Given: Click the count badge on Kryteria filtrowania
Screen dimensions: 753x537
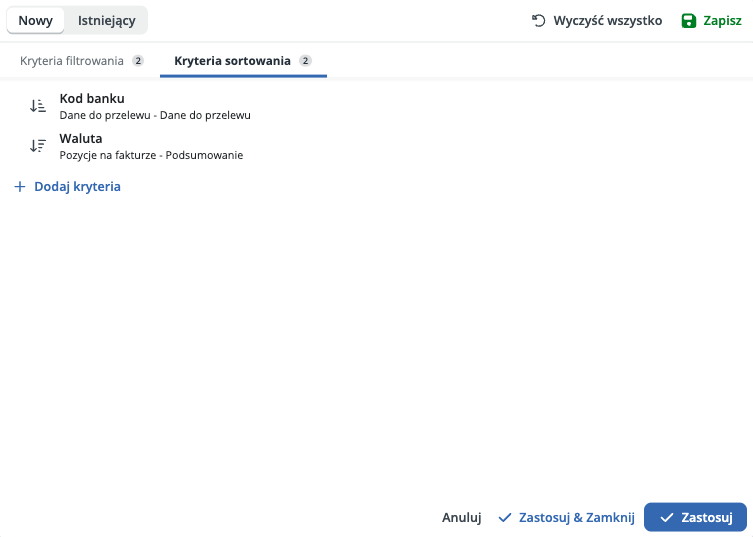Looking at the screenshot, I should tap(138, 61).
